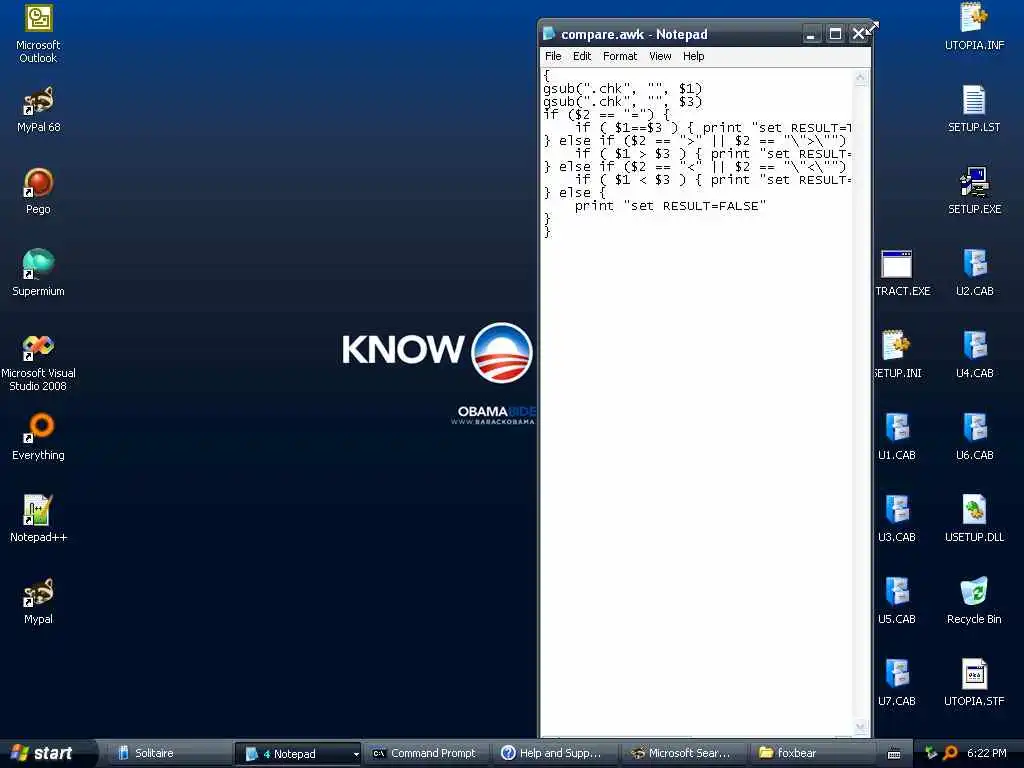
Task: Switch to Help and Support taskbar button
Action: point(554,753)
